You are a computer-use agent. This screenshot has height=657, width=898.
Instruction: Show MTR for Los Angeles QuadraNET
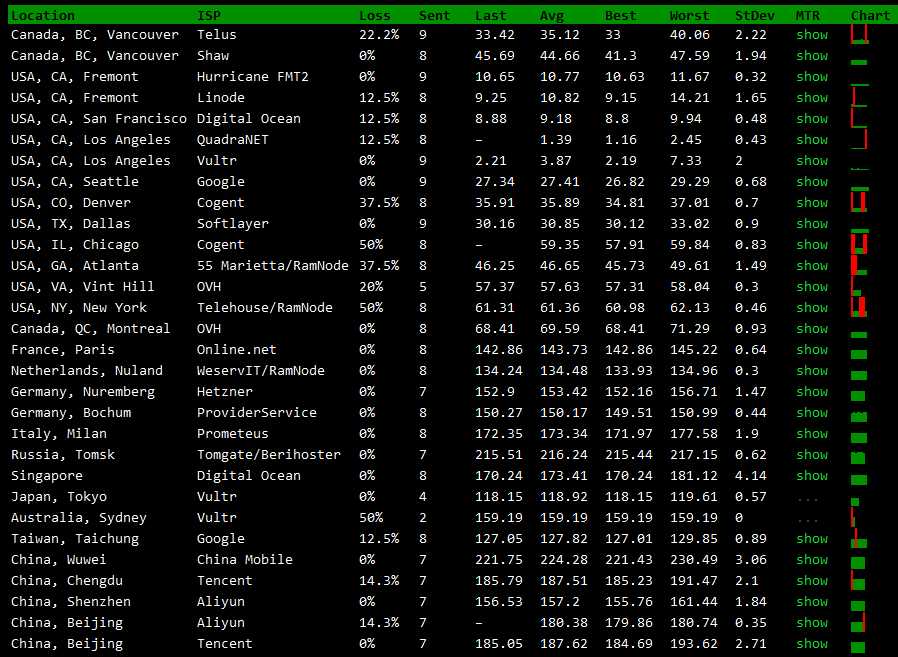[x=812, y=140]
